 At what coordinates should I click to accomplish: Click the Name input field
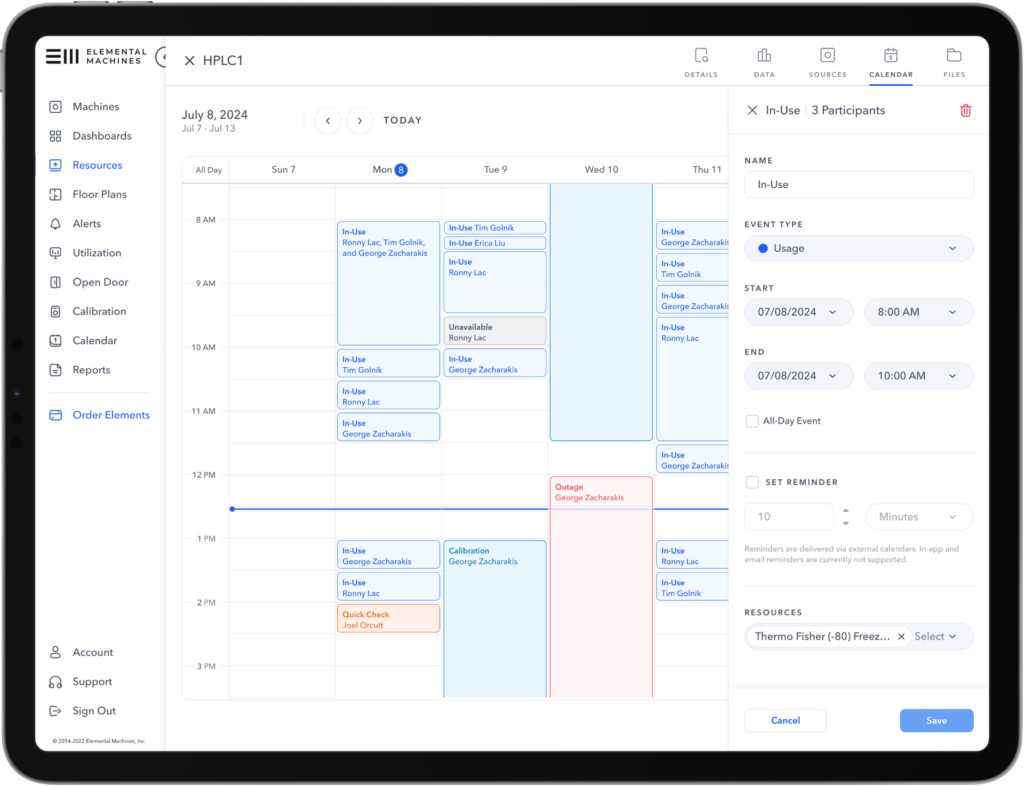pos(859,185)
